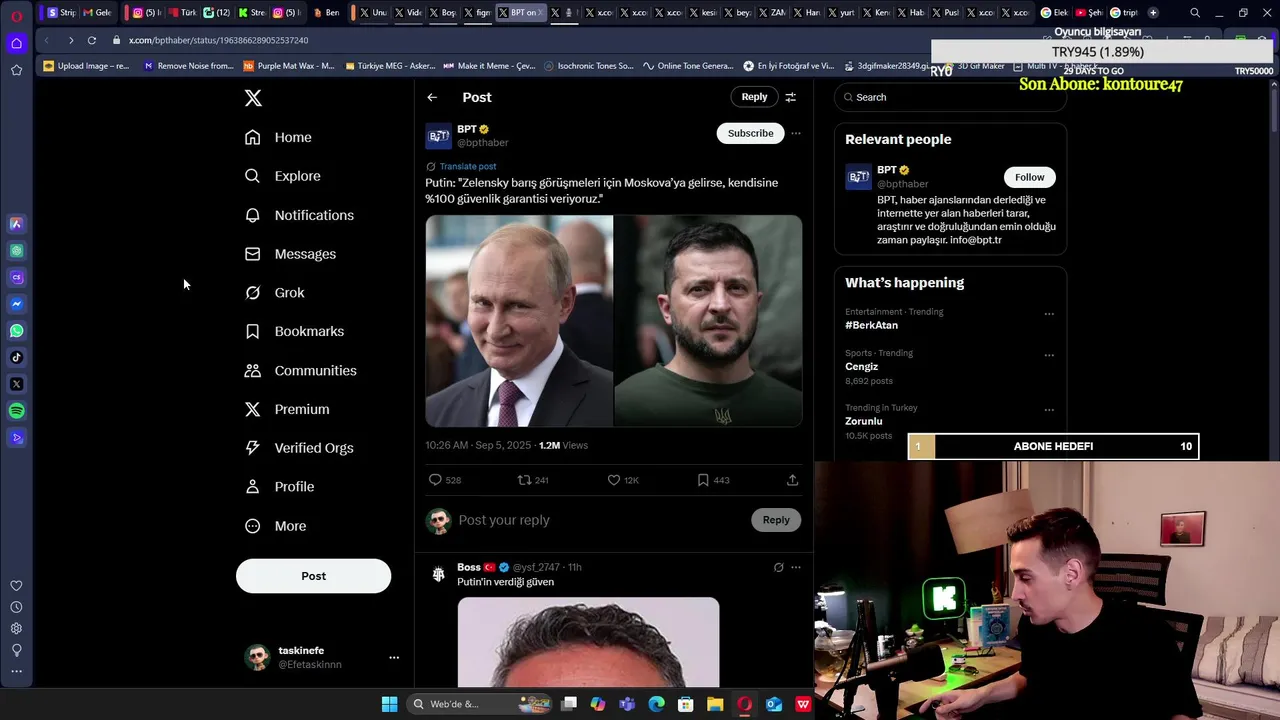This screenshot has width=1280, height=720.
Task: Open the Explore page
Action: [283, 176]
